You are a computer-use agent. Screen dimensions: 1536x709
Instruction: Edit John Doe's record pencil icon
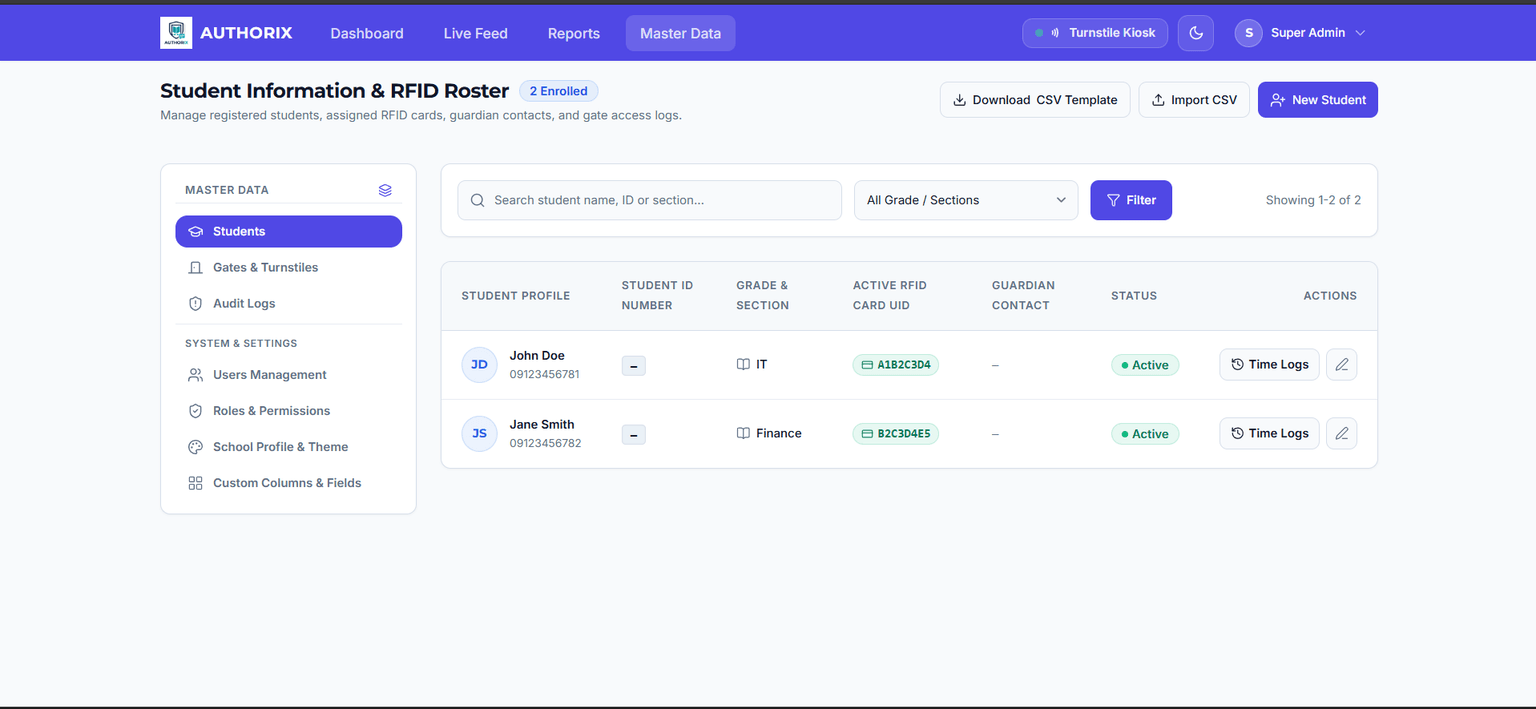[1342, 365]
